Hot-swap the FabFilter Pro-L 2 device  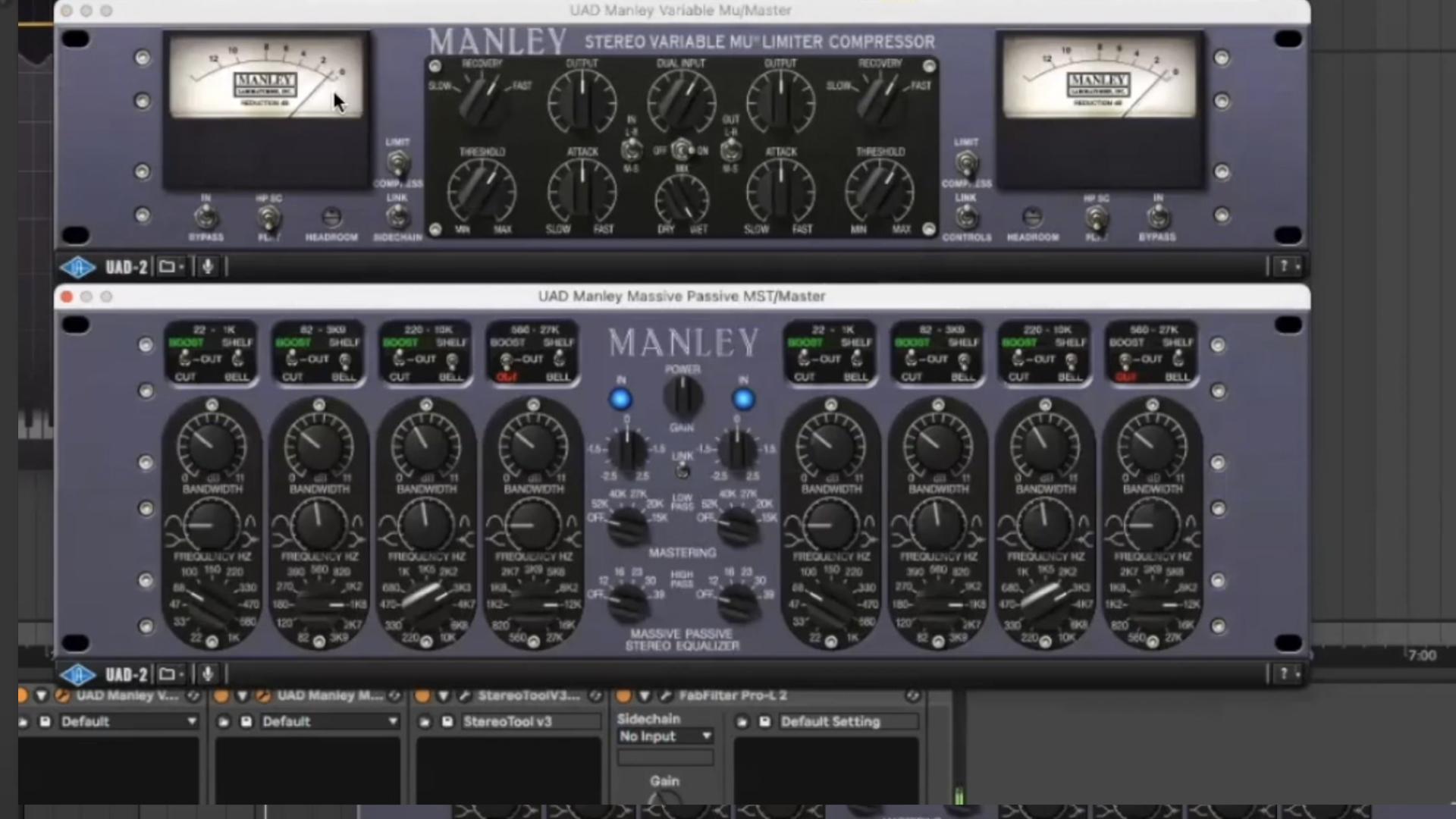click(912, 695)
